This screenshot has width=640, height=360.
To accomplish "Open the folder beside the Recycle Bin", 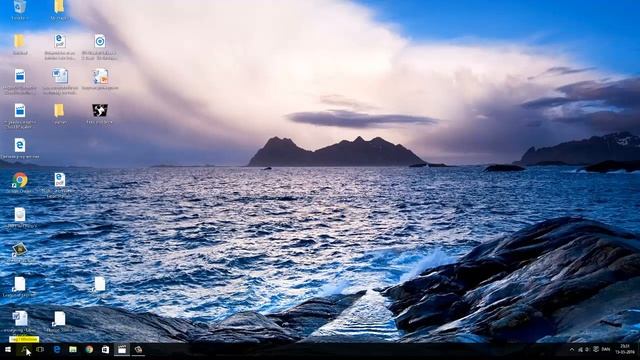I will 59,7.
